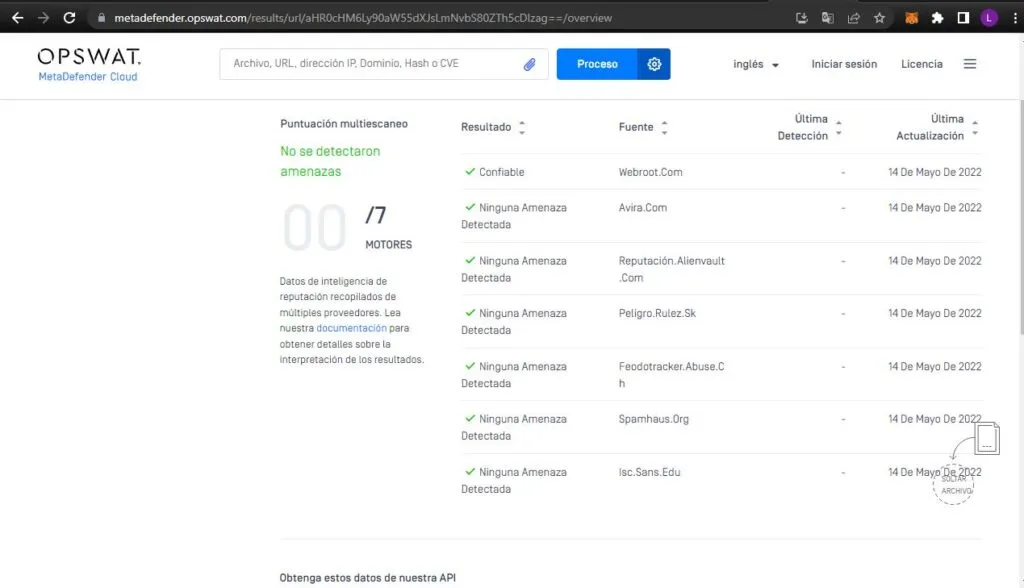Open the documentación link

(x=350, y=327)
